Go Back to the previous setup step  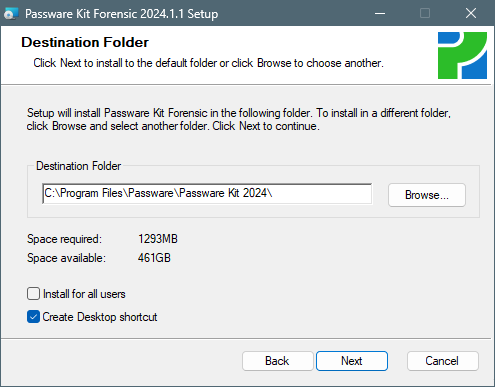pos(277,361)
